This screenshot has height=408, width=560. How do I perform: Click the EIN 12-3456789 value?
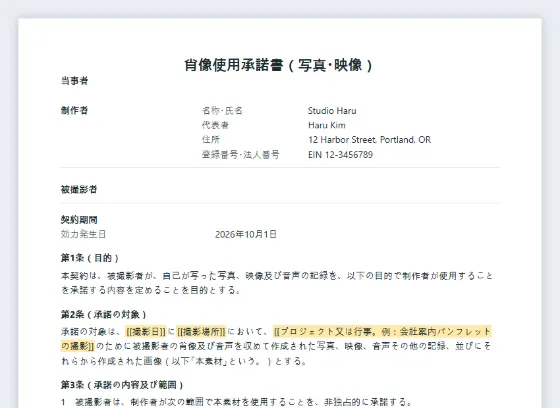pos(340,155)
